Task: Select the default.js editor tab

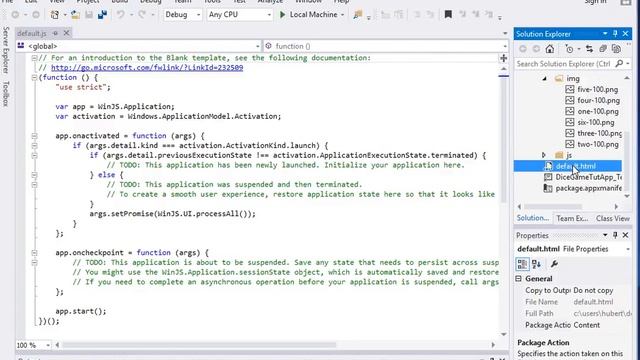Action: (32, 33)
